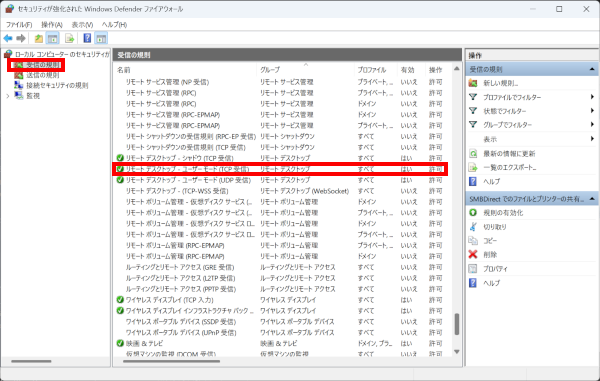This screenshot has height=381, width=600.
Task: Click 最新の情報に更新 action link
Action: (x=509, y=153)
